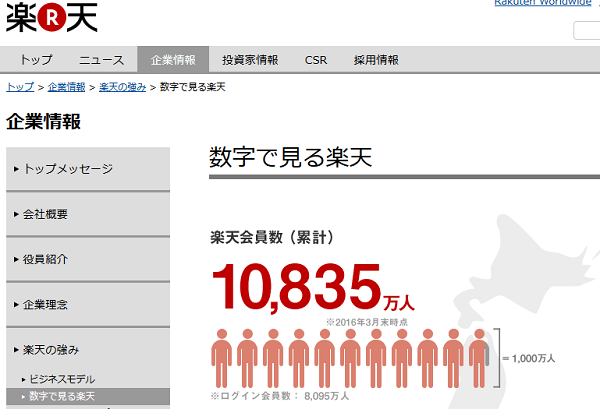
Task: Go to トップ in the breadcrumb
Action: pyautogui.click(x=20, y=87)
